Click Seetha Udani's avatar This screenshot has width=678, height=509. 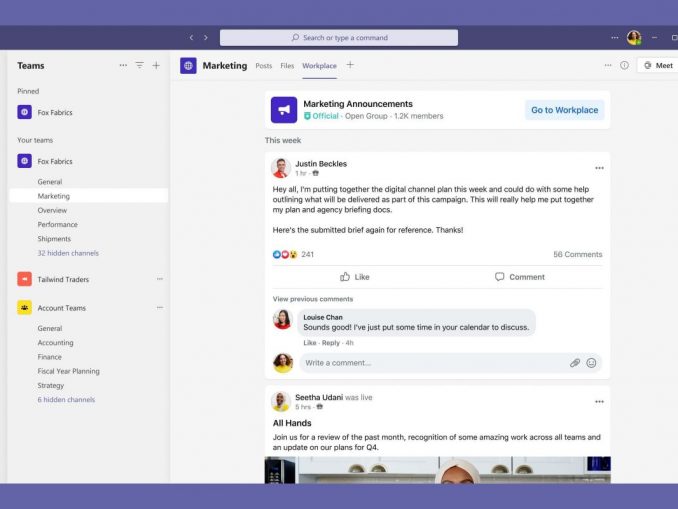[x=281, y=401]
